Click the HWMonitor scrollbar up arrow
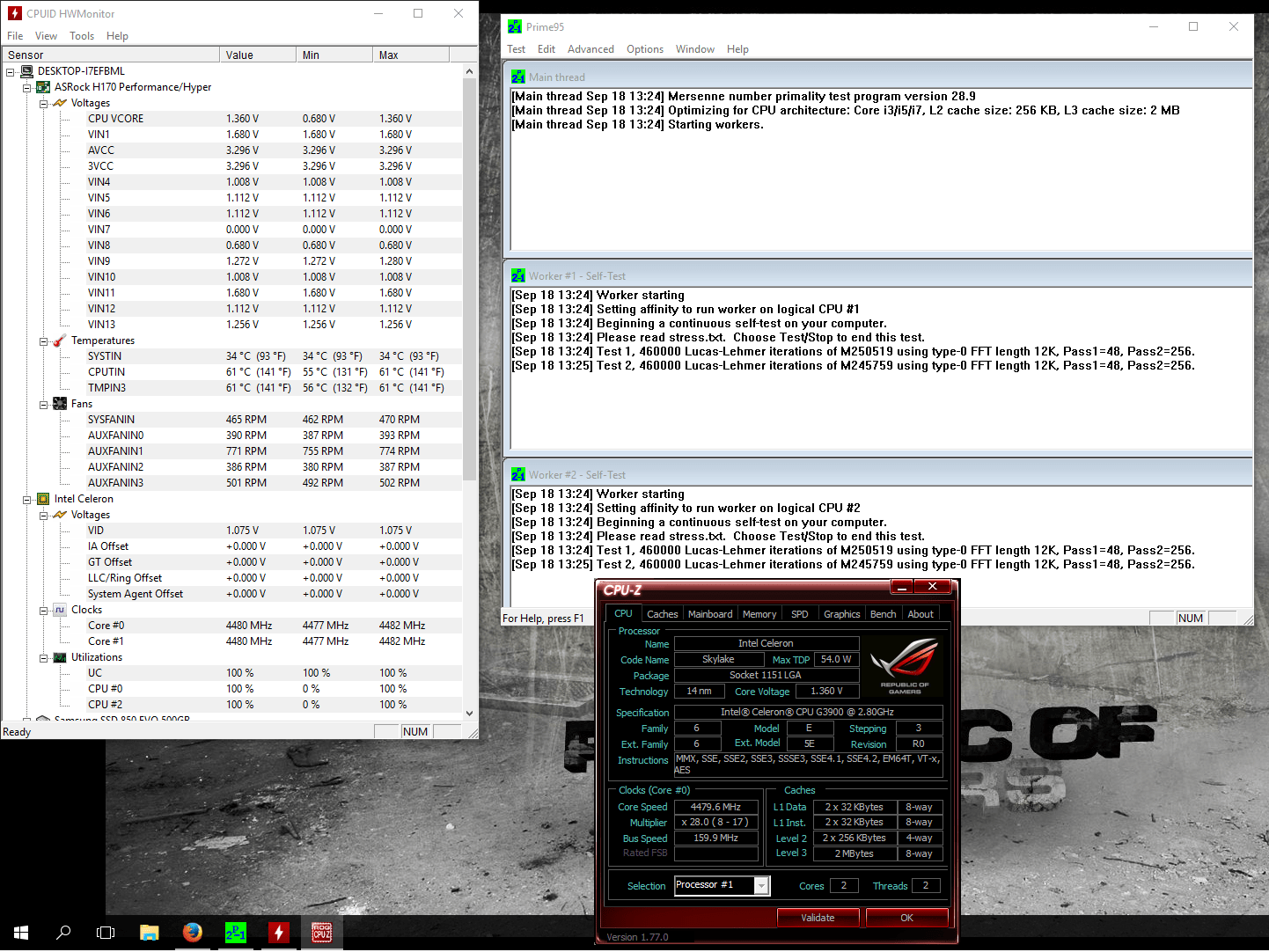 tap(469, 71)
